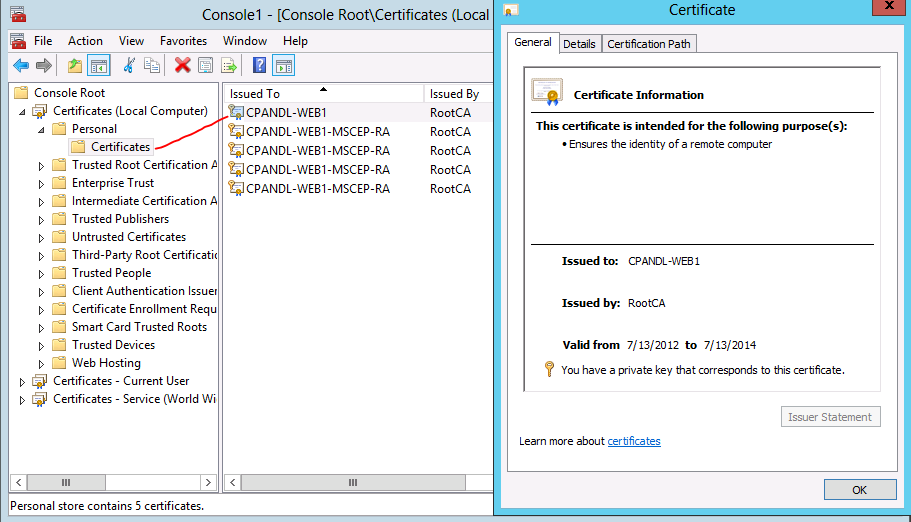Switch to the Certification Path tab
Screen dimensions: 911x522
(x=649, y=44)
